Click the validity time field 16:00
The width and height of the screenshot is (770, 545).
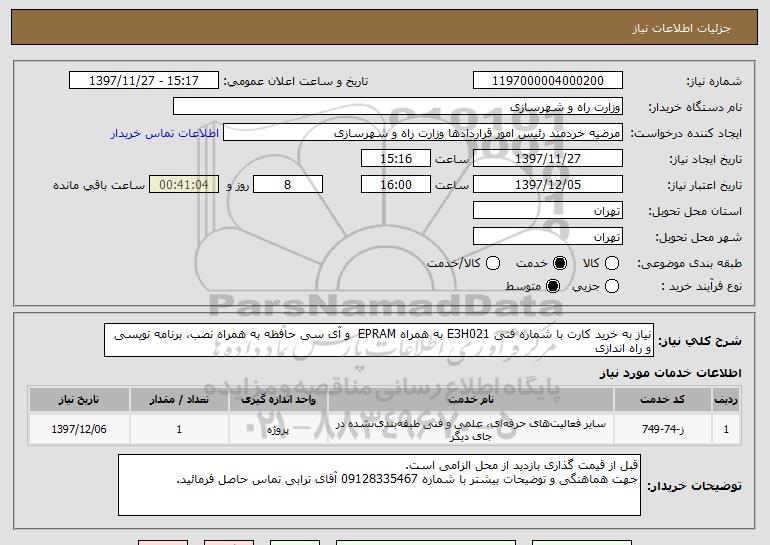pos(396,185)
